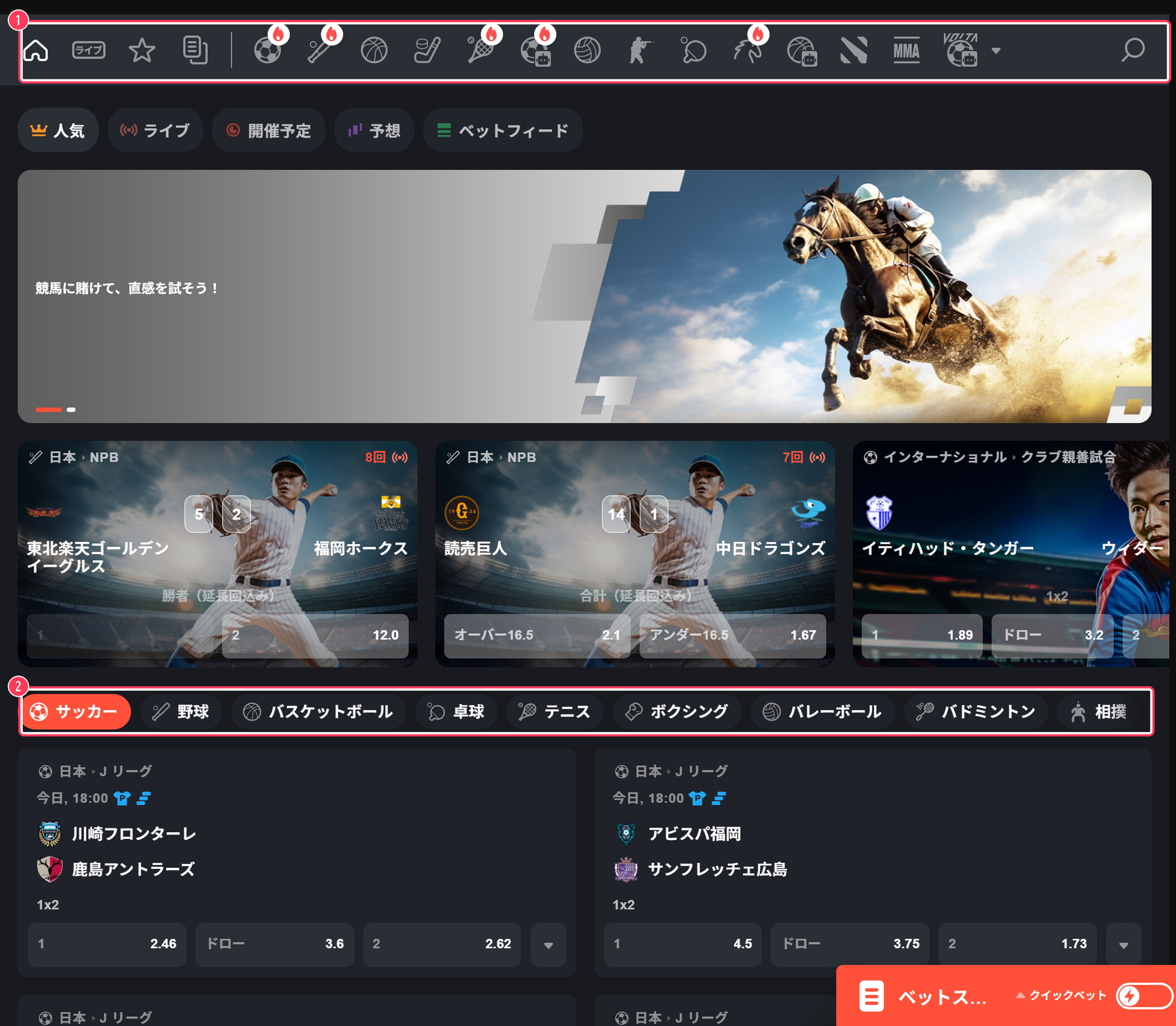The width and height of the screenshot is (1176, 1026).
Task: Expand more sports arrow in top bar
Action: click(996, 51)
